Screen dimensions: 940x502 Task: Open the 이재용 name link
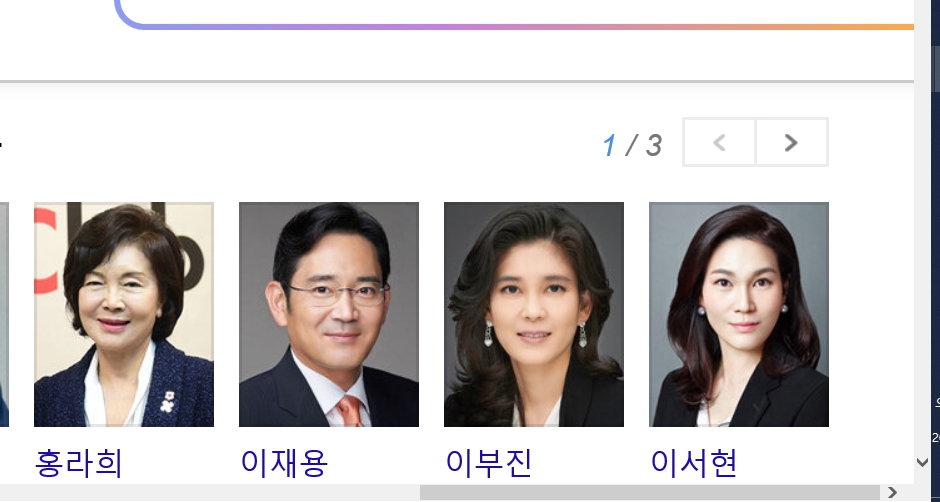click(284, 464)
